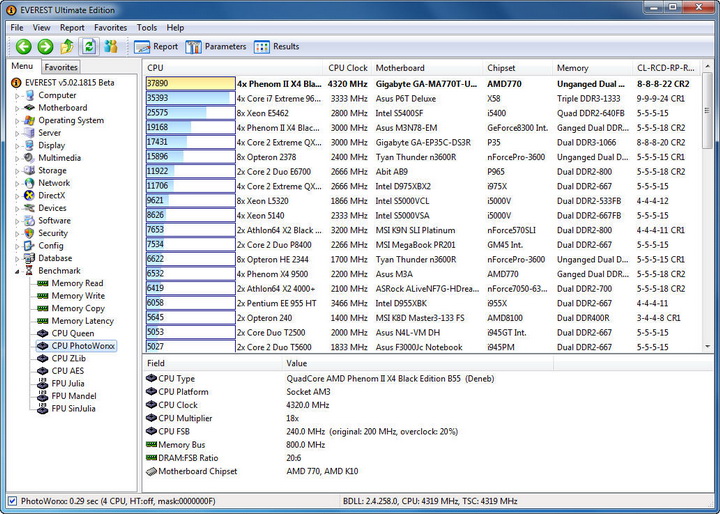Screen dimensions: 720x514
Task: Sort by CPU Clock column header
Action: 348,68
